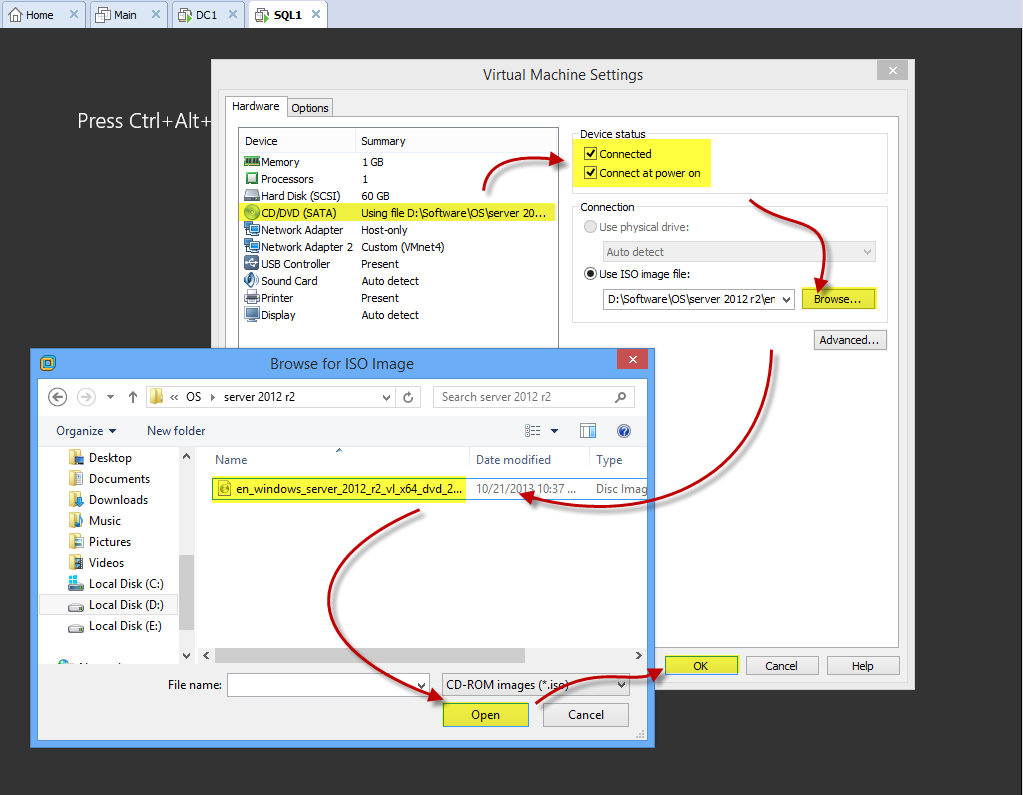Select the Processors device icon
Viewport: 1023px width, 795px height.
coord(252,178)
